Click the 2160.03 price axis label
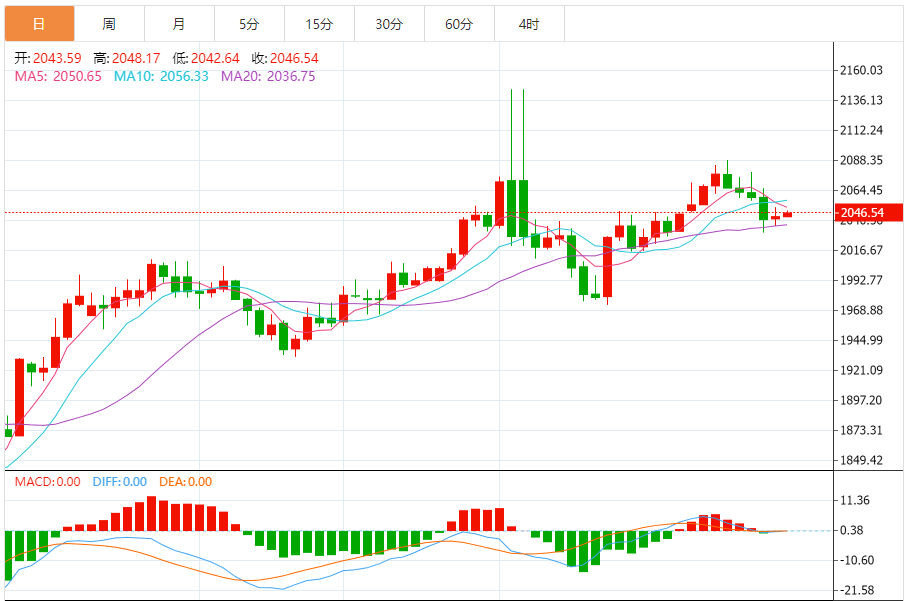 (861, 70)
